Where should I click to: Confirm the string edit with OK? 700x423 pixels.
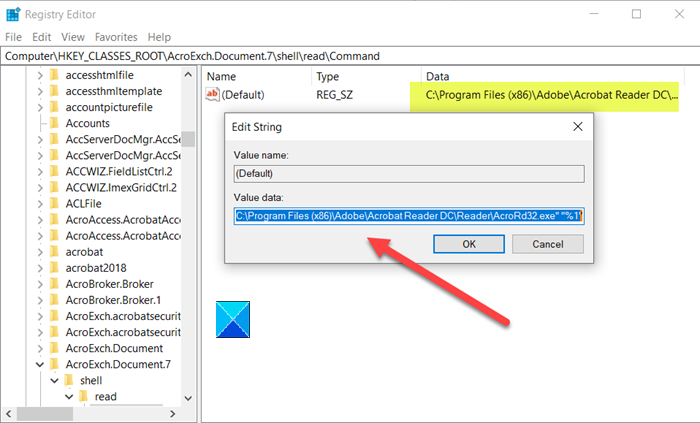[469, 244]
